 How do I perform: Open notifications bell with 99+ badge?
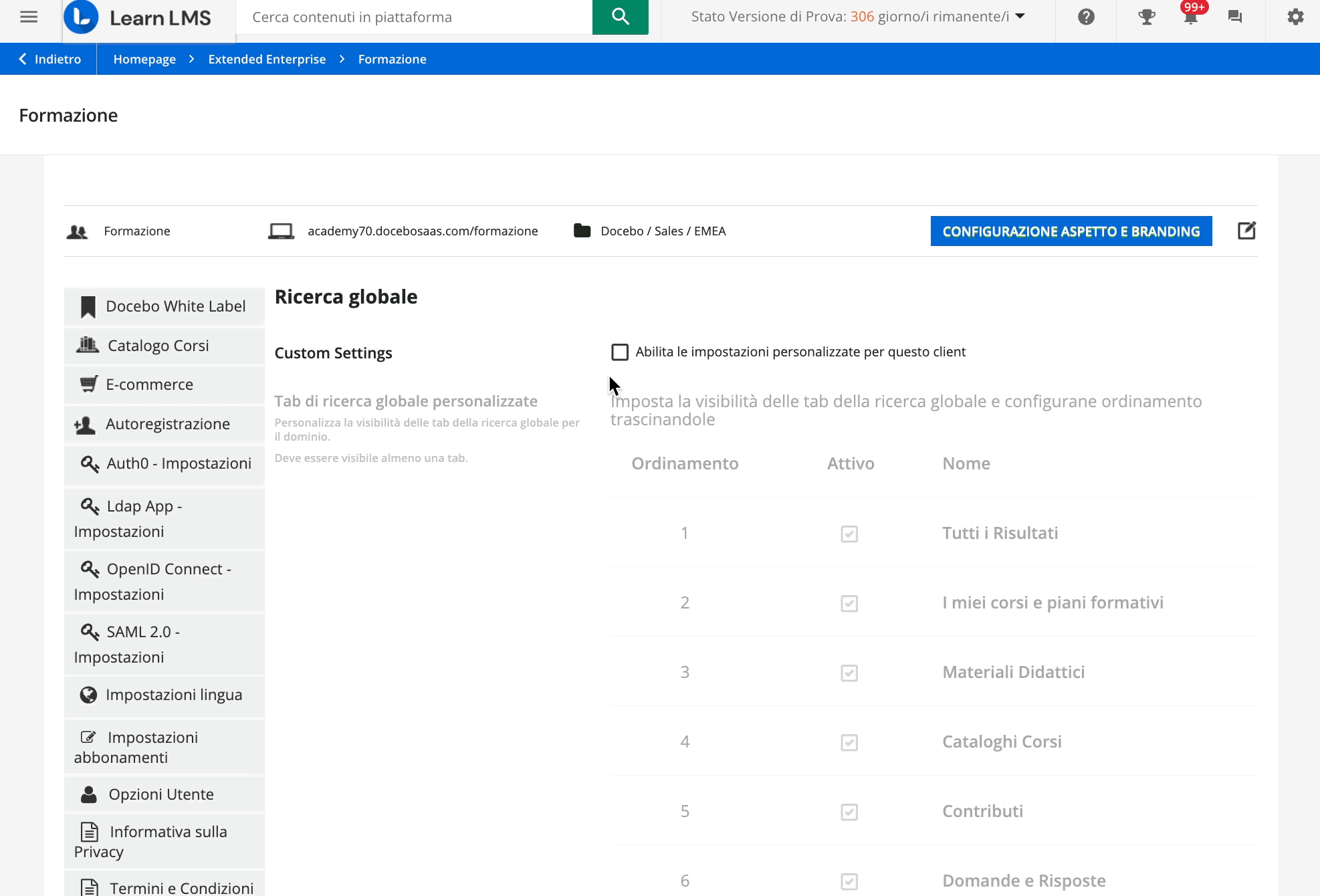(x=1191, y=16)
